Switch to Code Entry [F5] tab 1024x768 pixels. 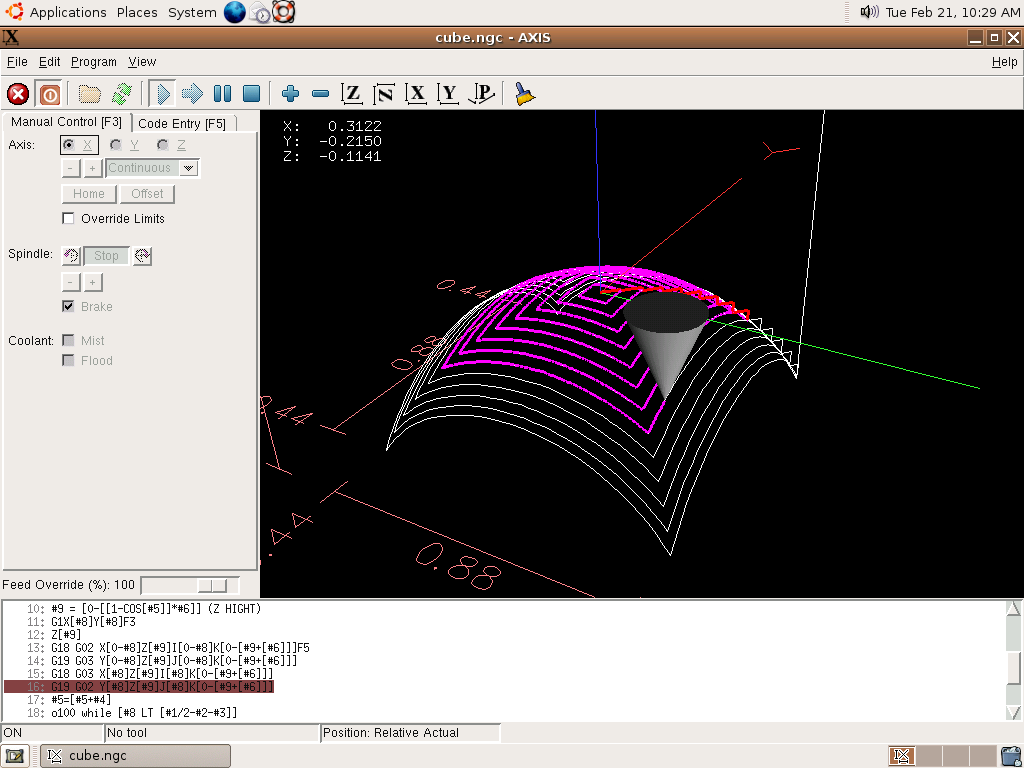coord(182,123)
